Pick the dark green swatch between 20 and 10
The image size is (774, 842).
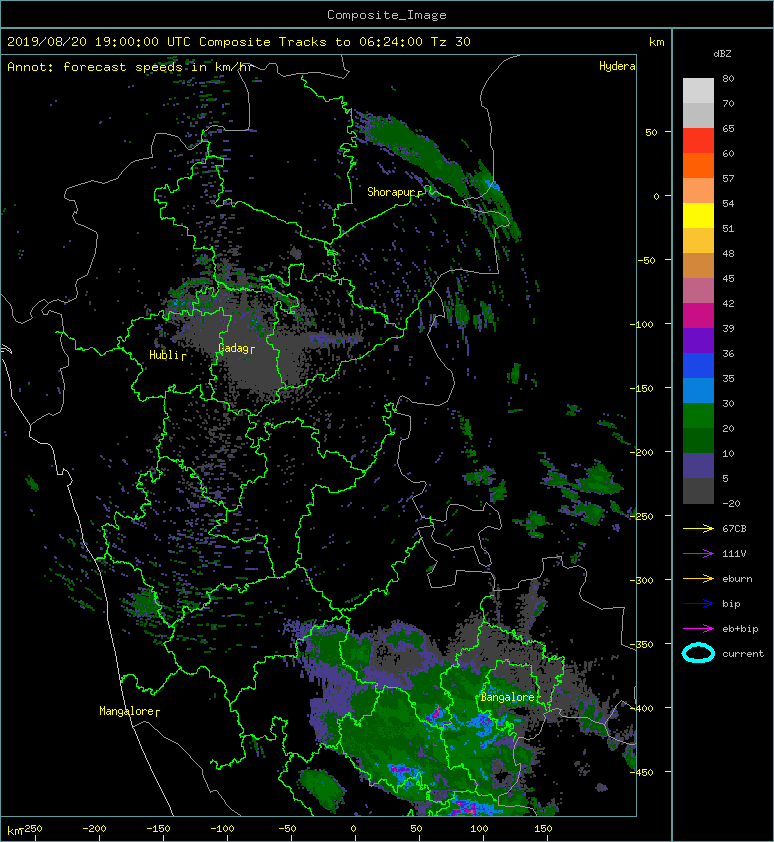(698, 440)
